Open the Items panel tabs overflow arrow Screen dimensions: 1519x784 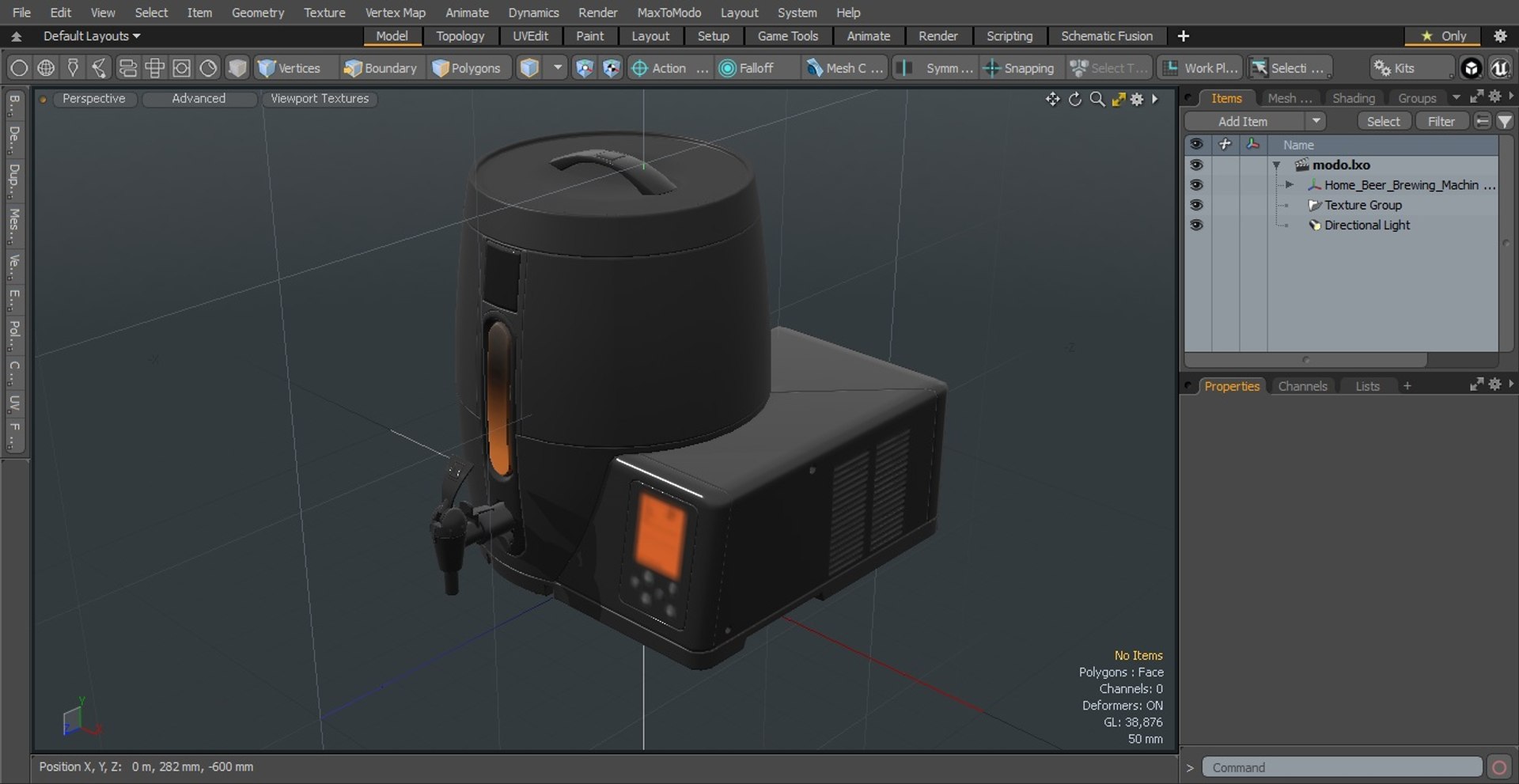click(1456, 98)
